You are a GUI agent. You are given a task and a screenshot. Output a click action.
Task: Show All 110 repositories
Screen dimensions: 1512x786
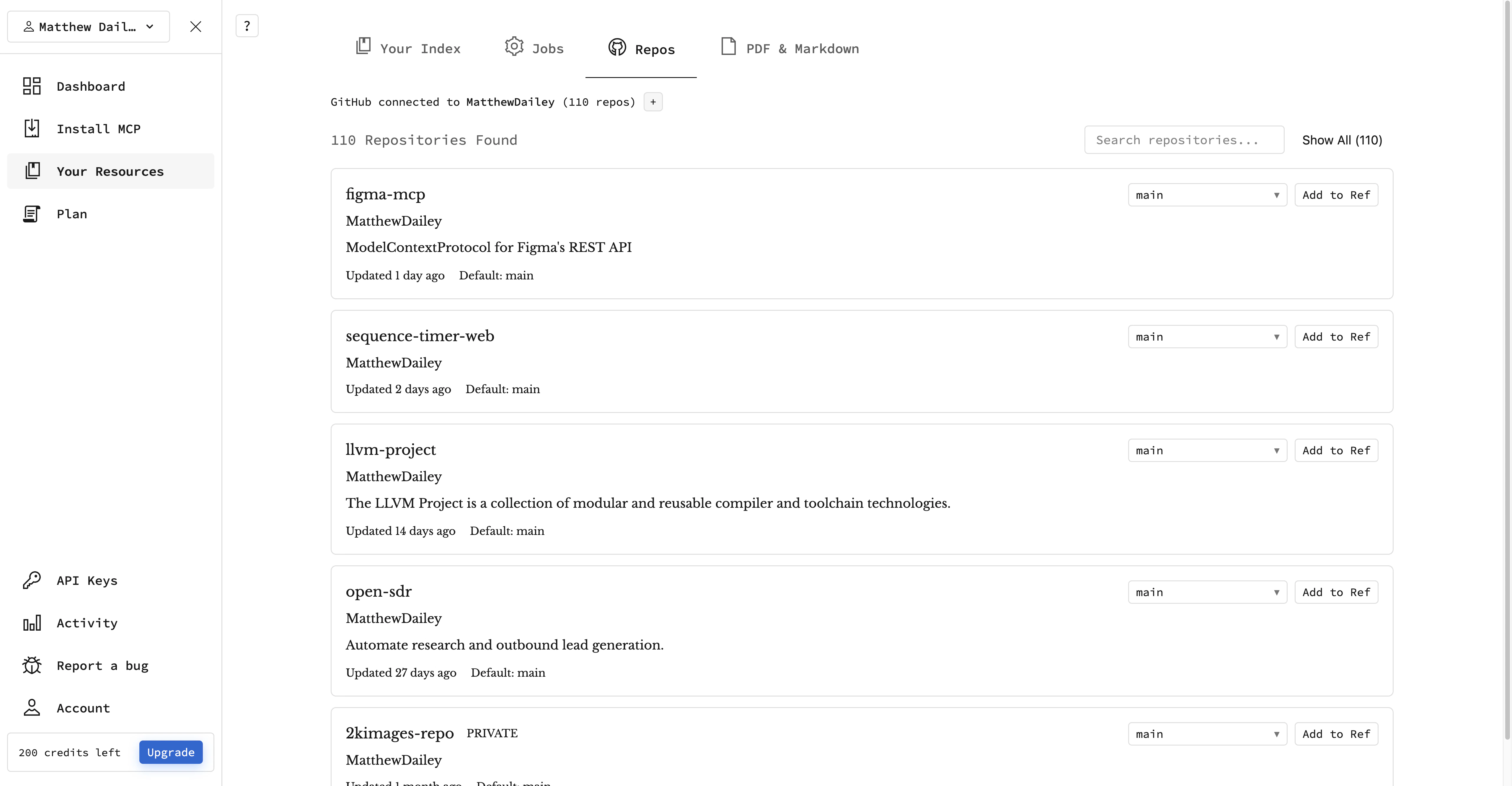(1342, 140)
